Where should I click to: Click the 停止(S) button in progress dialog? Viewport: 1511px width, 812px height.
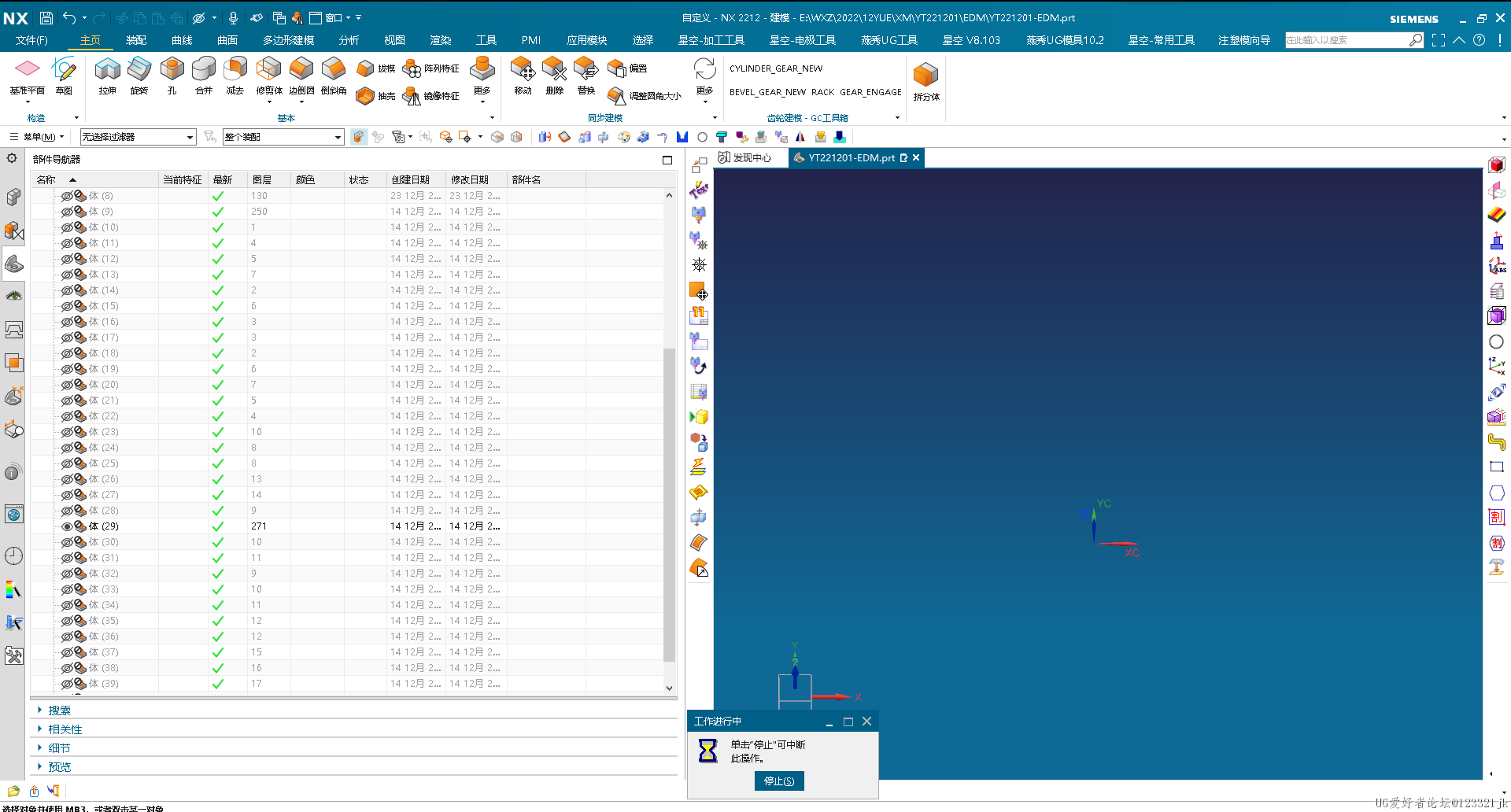pyautogui.click(x=779, y=781)
